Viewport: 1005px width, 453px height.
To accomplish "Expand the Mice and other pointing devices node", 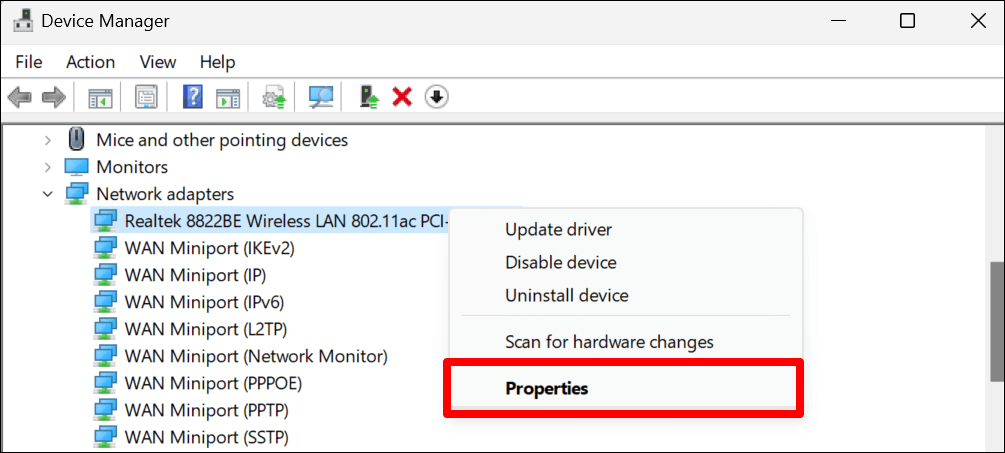I will [x=48, y=140].
